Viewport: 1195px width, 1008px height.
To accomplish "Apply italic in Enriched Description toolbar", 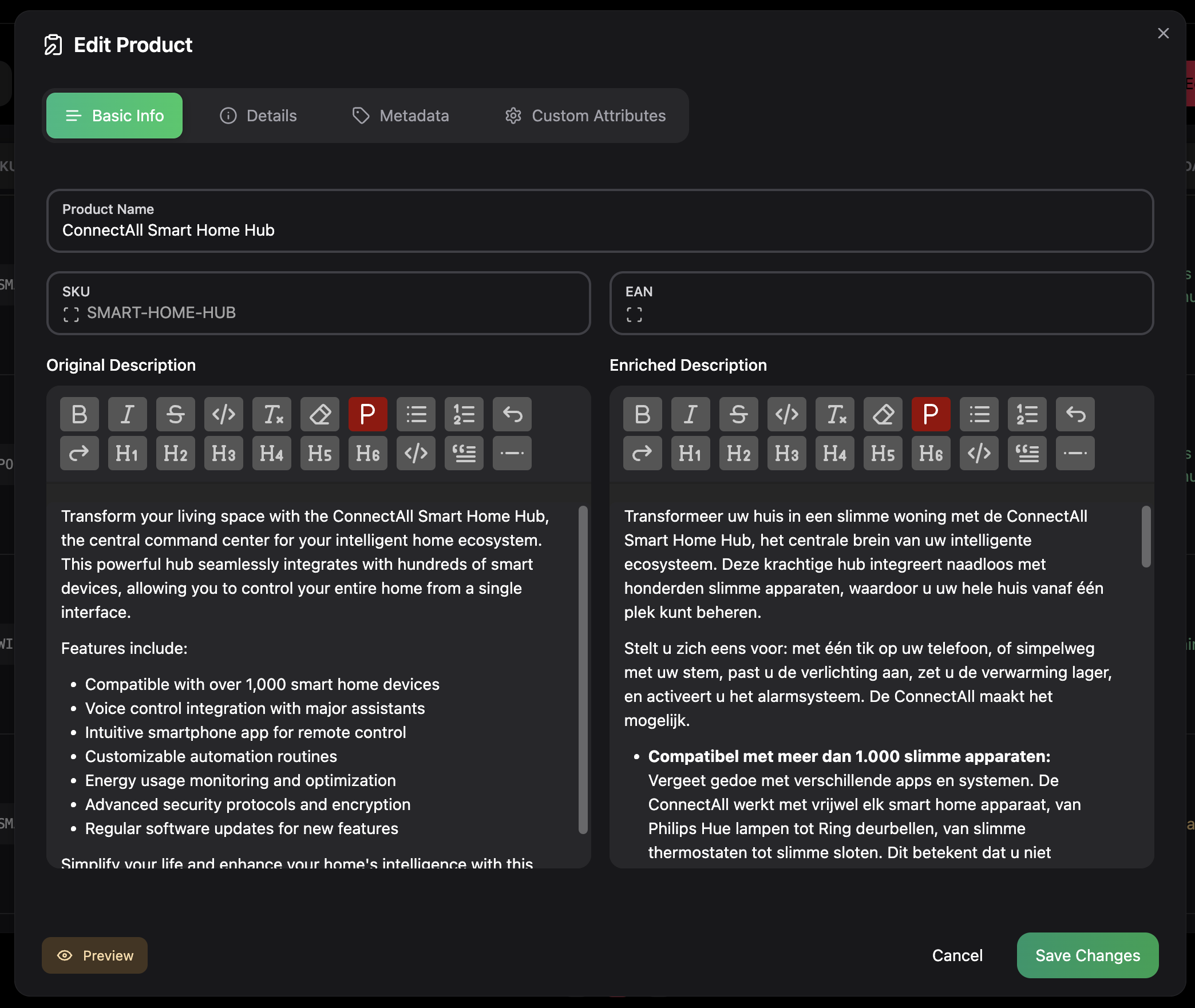I will coord(690,414).
